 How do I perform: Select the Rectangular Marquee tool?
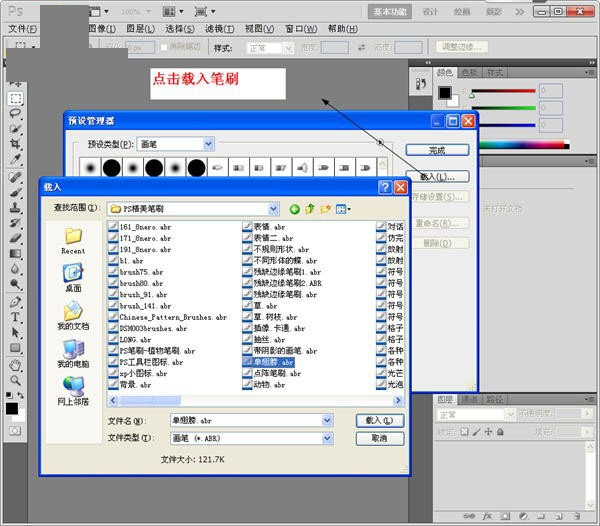tap(16, 98)
